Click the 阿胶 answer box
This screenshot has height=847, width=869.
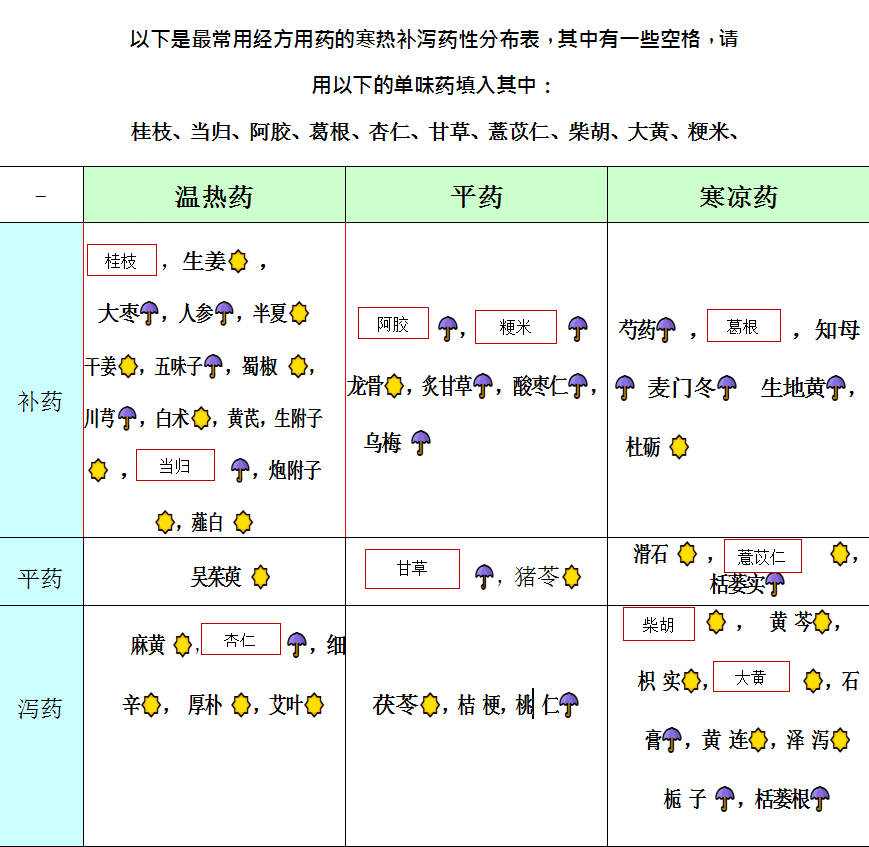pos(393,323)
